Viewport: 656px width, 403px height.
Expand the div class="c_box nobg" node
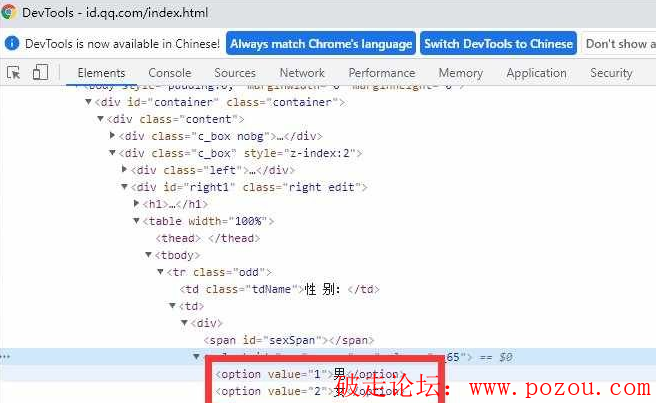click(x=112, y=136)
